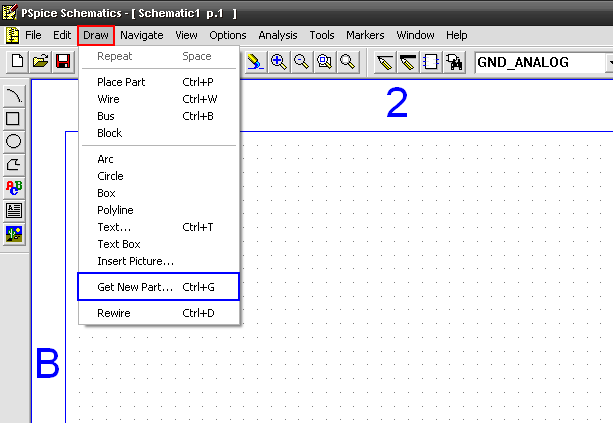Viewport: 613px width, 423px height.
Task: Select the Circle drawing tool in sidebar
Action: click(x=14, y=142)
